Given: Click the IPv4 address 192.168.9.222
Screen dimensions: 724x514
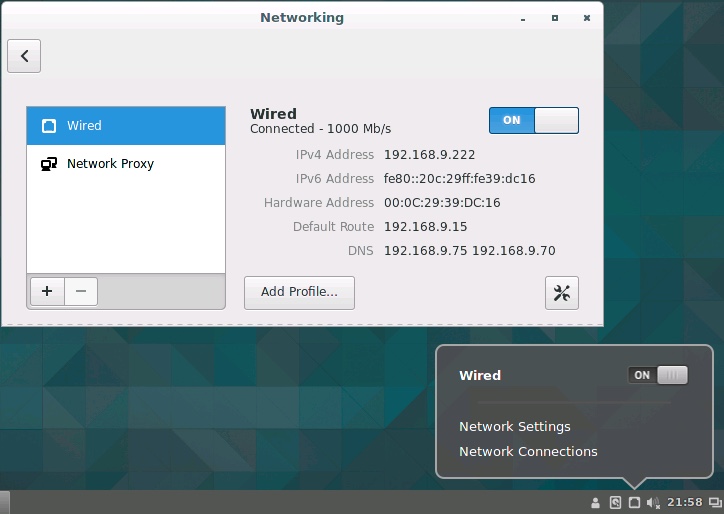Looking at the screenshot, I should [x=429, y=155].
